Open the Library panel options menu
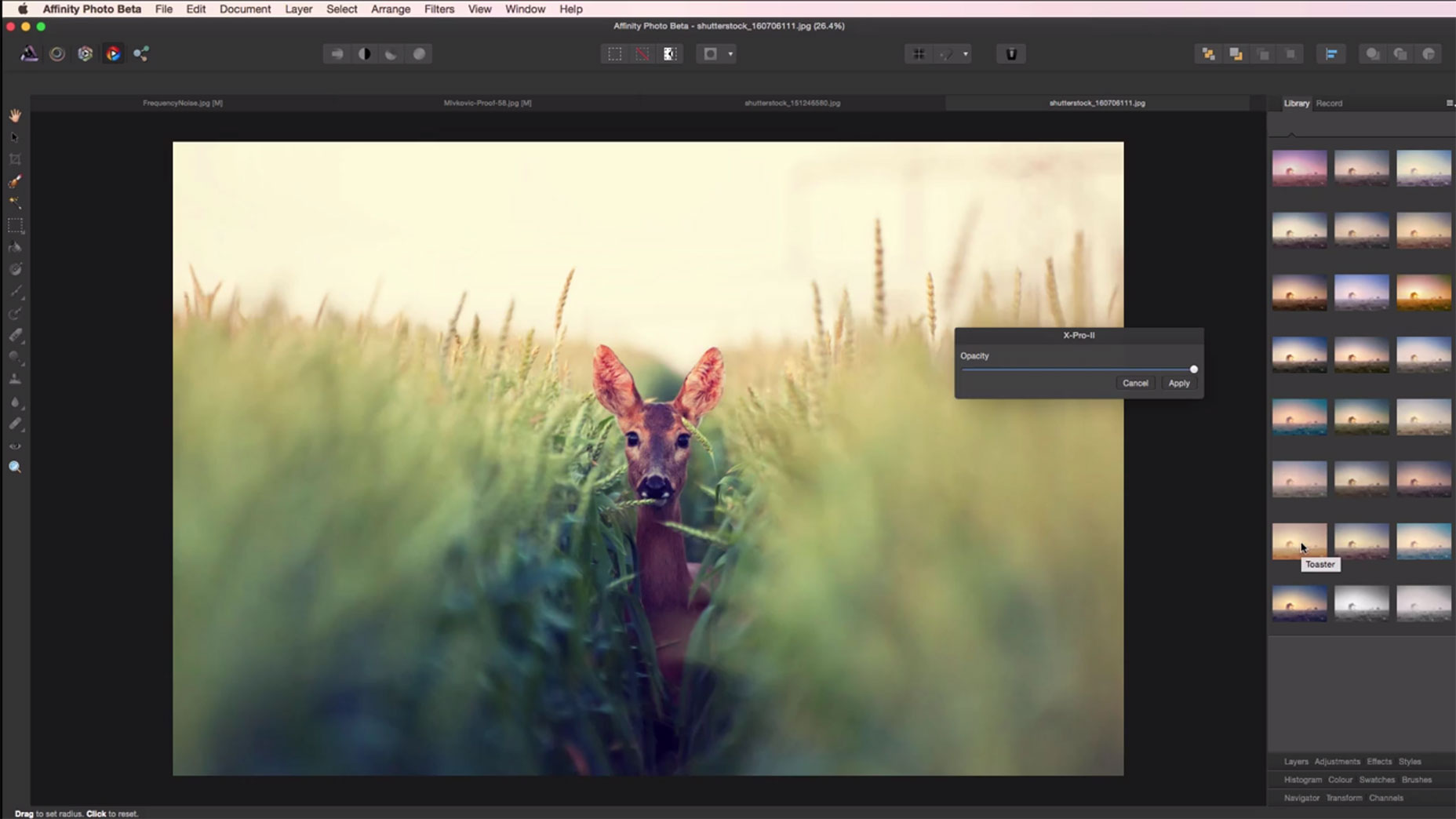 pos(1449,103)
